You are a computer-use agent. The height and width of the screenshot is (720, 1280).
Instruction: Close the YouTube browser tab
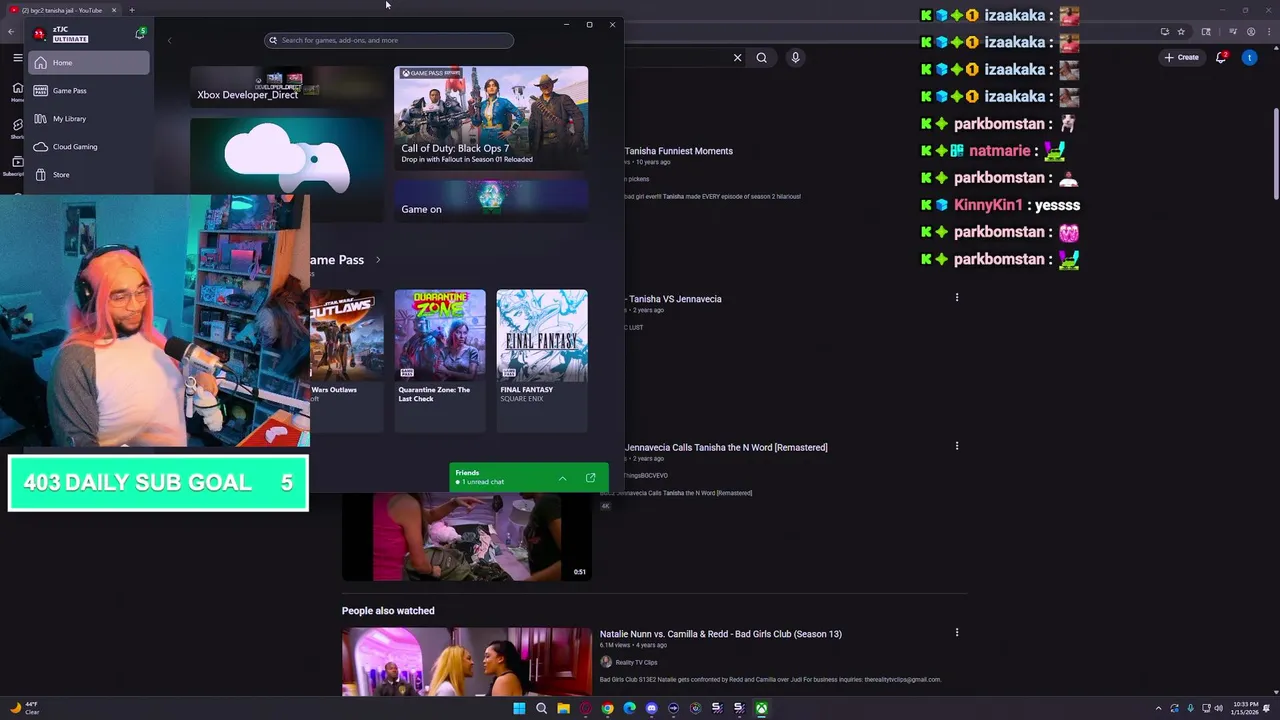pyautogui.click(x=114, y=10)
